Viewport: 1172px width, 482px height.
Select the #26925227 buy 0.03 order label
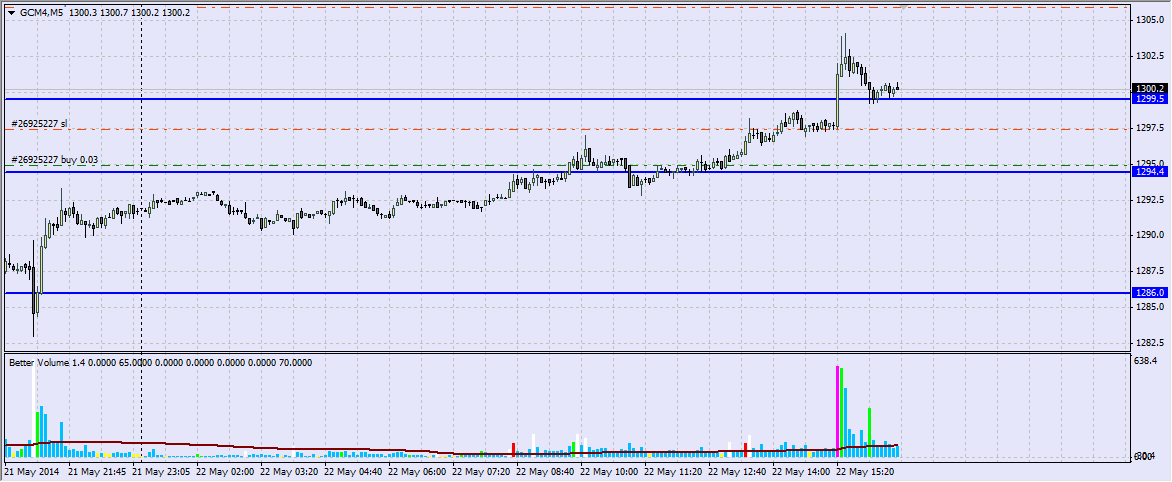(55, 160)
